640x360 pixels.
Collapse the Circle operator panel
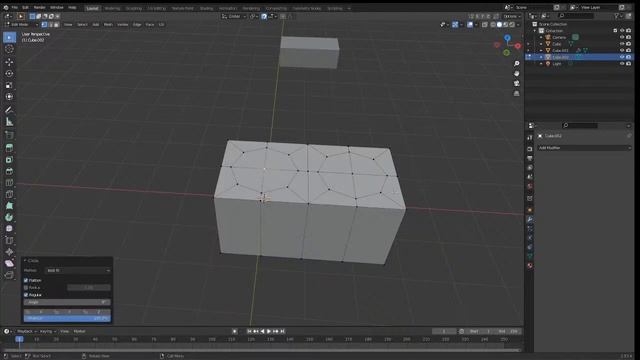point(25,260)
